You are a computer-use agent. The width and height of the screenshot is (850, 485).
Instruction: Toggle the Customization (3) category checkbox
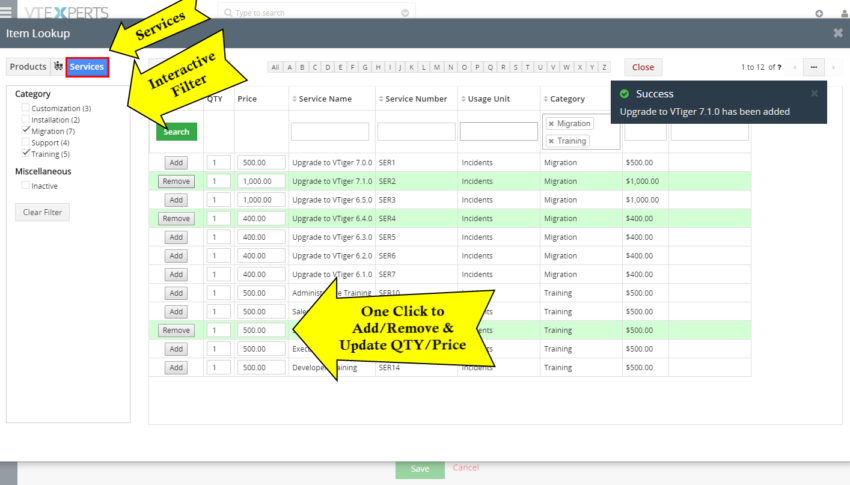click(25, 108)
